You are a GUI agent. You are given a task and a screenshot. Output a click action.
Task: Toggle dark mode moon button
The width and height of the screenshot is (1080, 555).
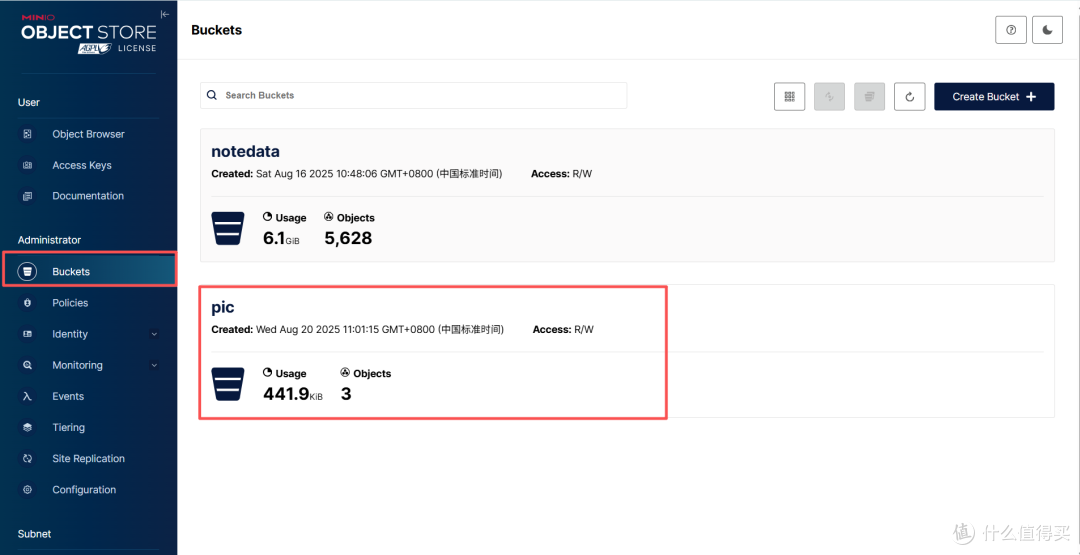tap(1048, 30)
